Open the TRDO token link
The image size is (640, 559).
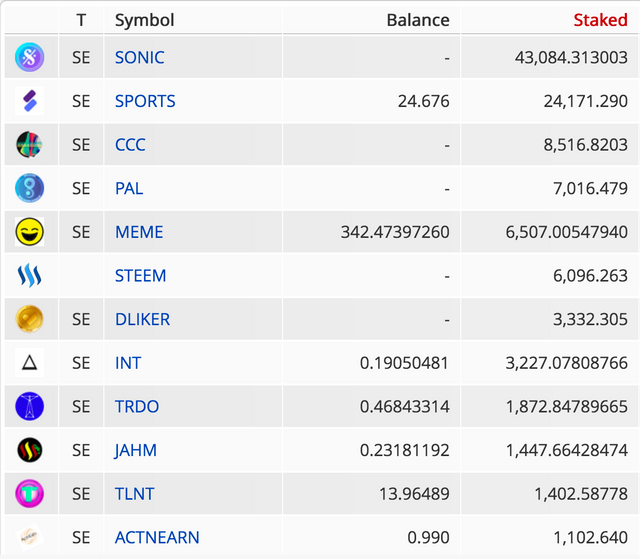tap(137, 407)
